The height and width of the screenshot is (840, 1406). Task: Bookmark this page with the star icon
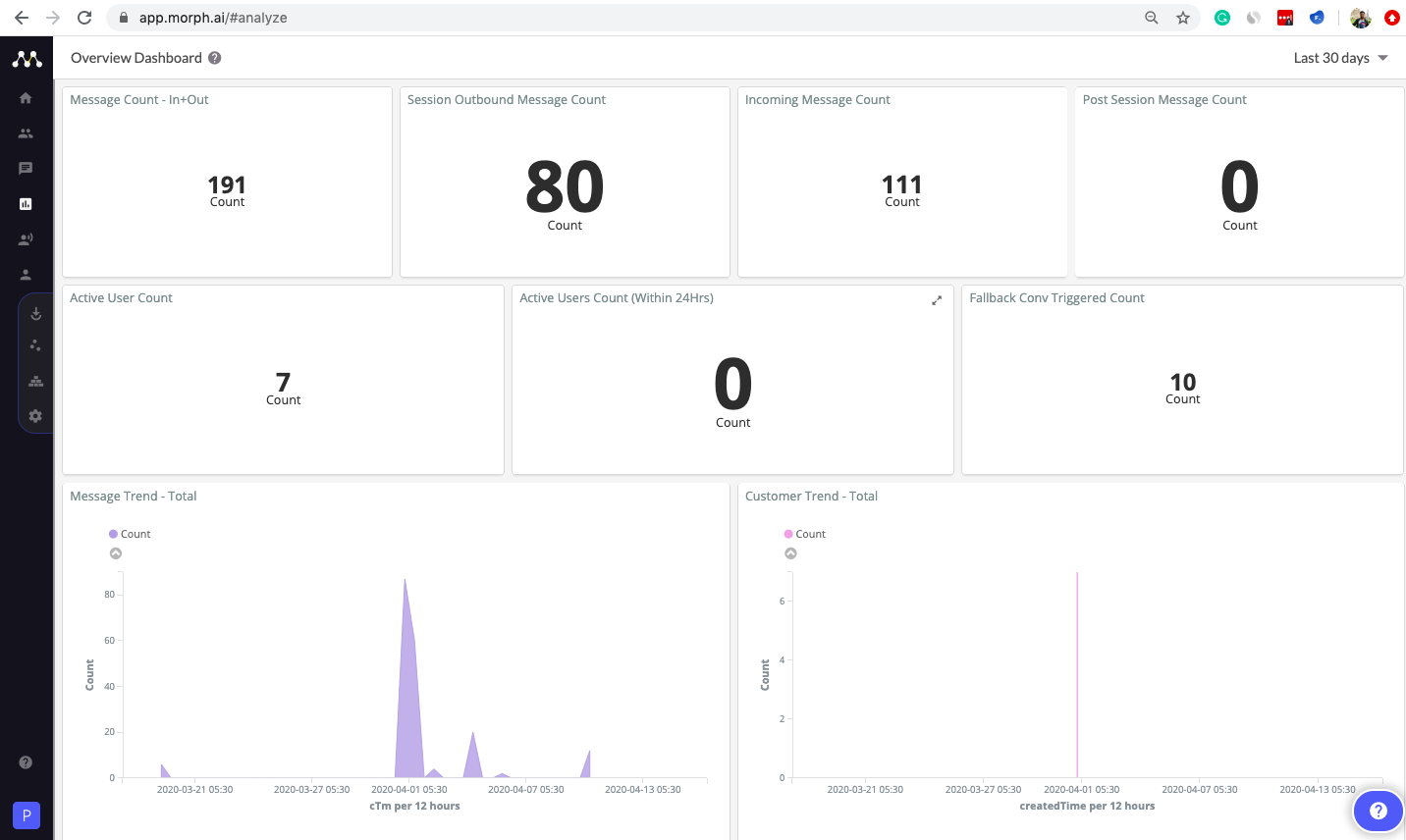[x=1183, y=18]
